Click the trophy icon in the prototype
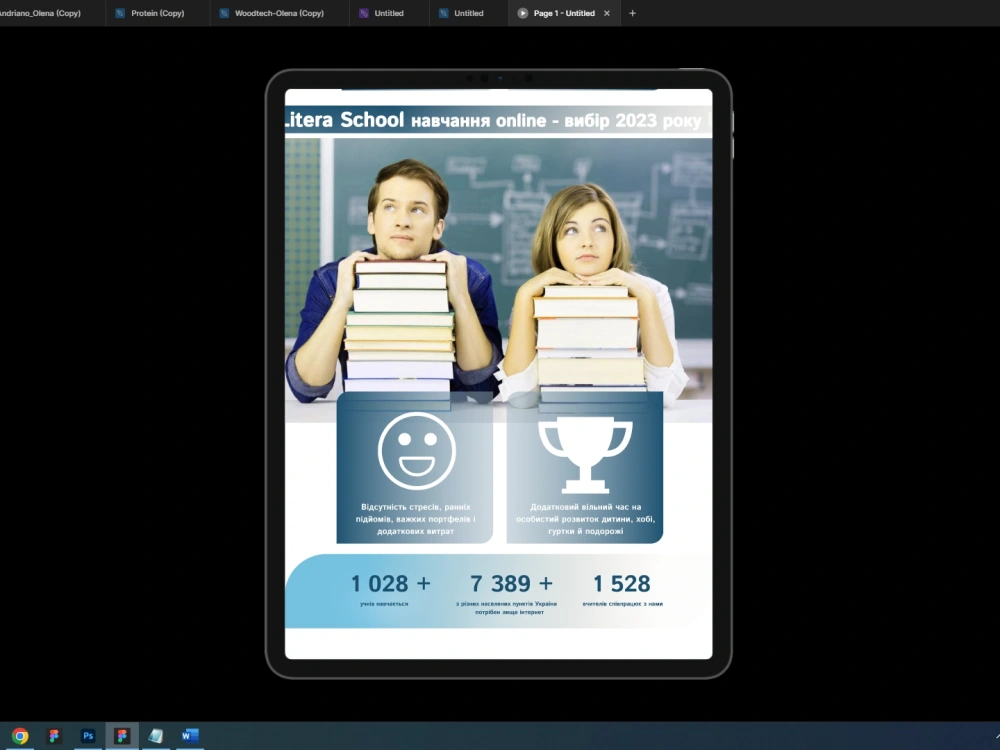 (585, 454)
